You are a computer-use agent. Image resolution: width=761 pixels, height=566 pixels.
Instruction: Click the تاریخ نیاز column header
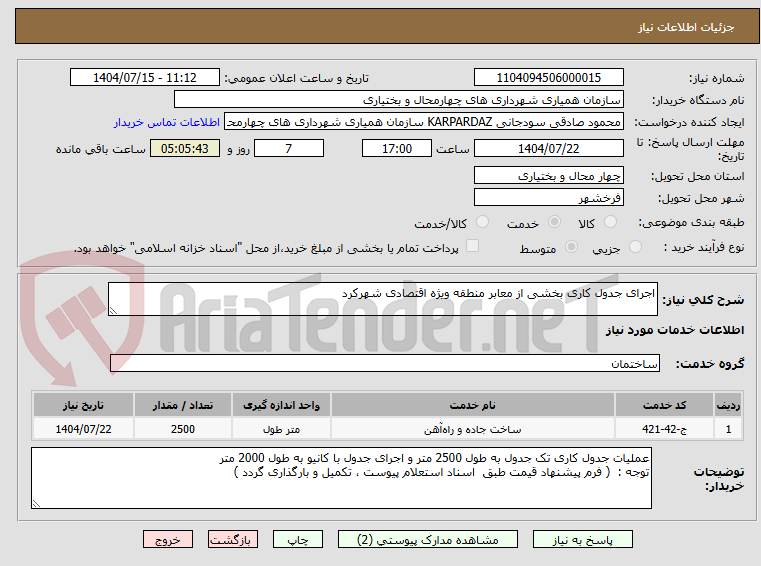[83, 405]
